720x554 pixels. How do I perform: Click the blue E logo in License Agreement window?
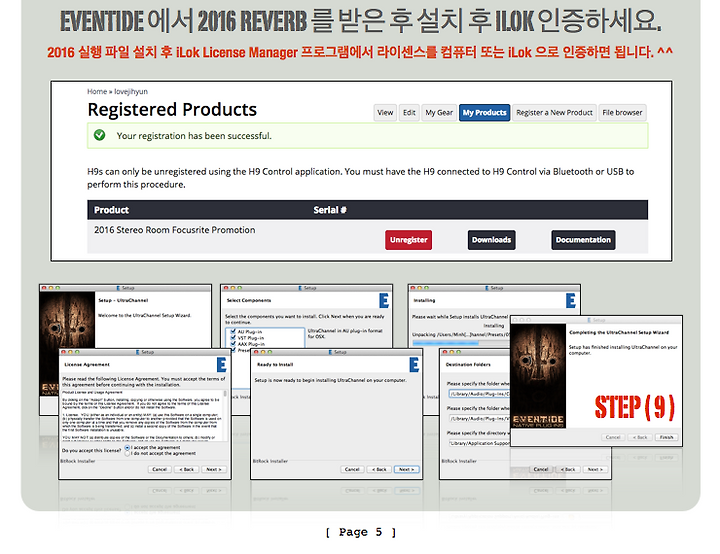point(222,365)
